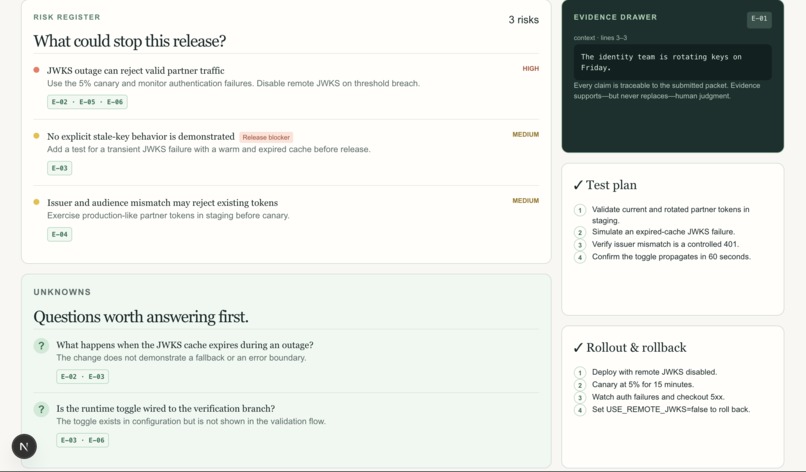Viewport: 806px width, 472px height.
Task: Click the red dot beside JWKS outage risk
Action: click(x=36, y=70)
